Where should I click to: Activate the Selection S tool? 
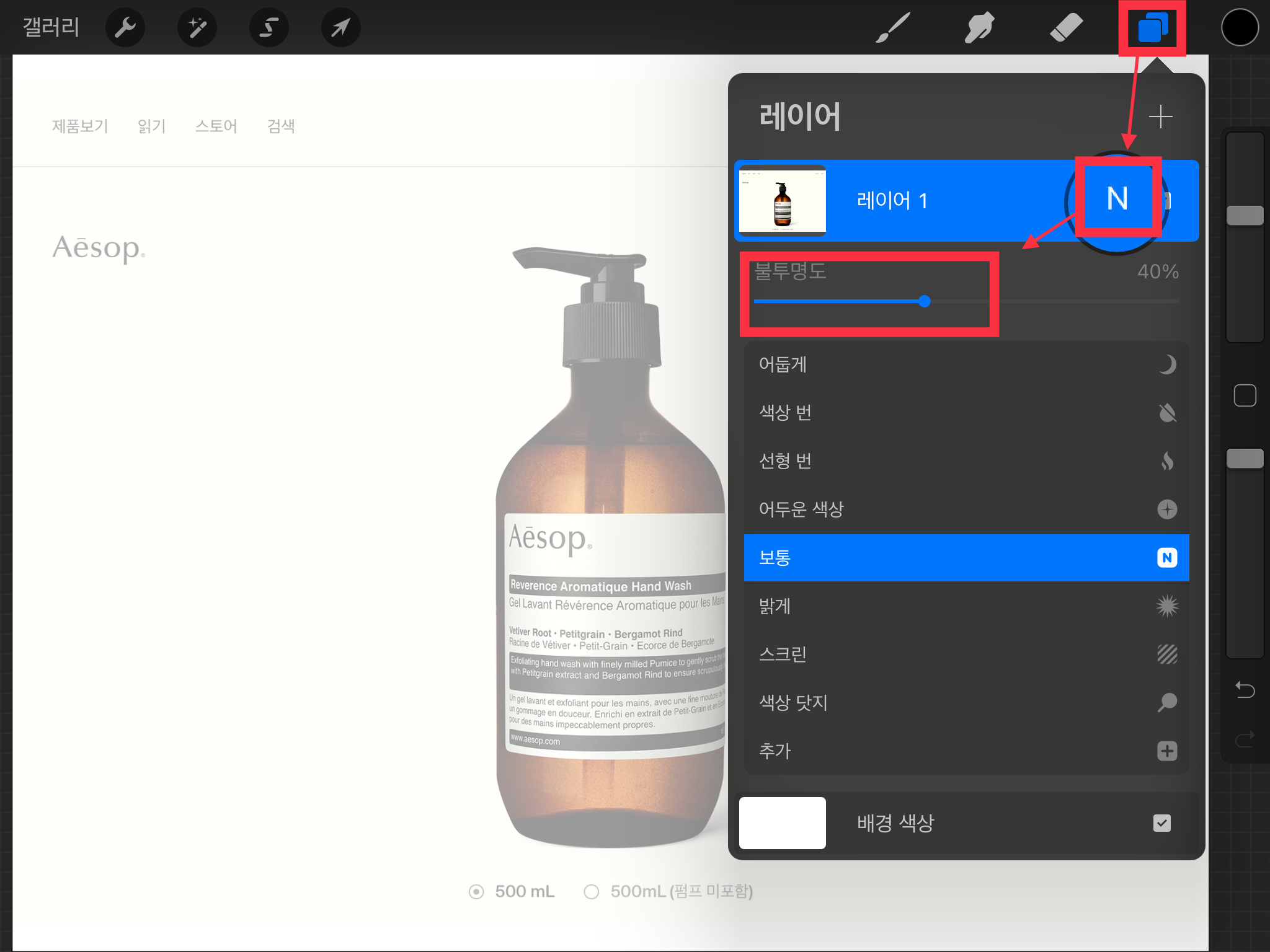pyautogui.click(x=269, y=28)
